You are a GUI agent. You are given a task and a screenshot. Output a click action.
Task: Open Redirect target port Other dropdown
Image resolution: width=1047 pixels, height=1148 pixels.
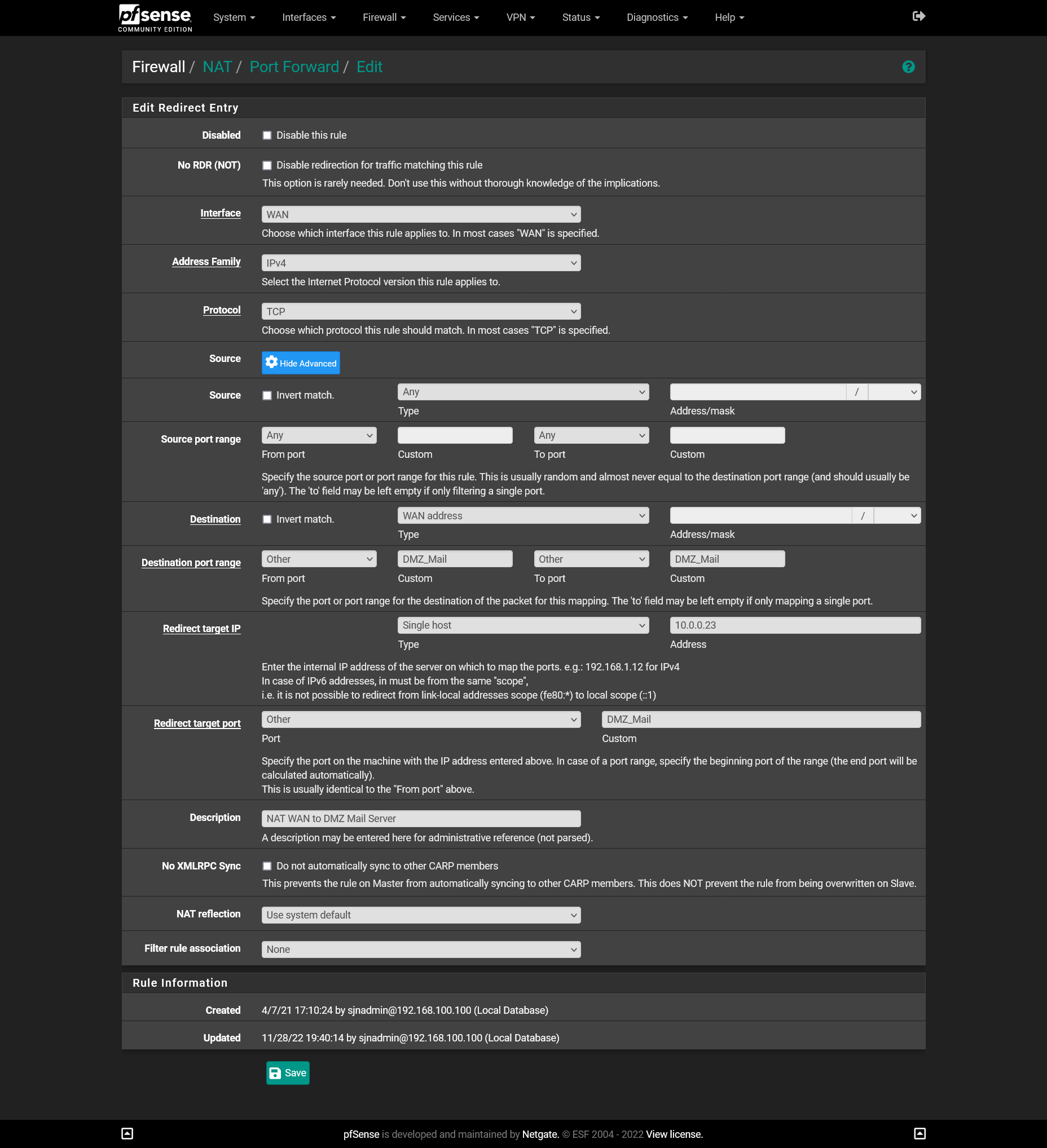[x=421, y=720]
